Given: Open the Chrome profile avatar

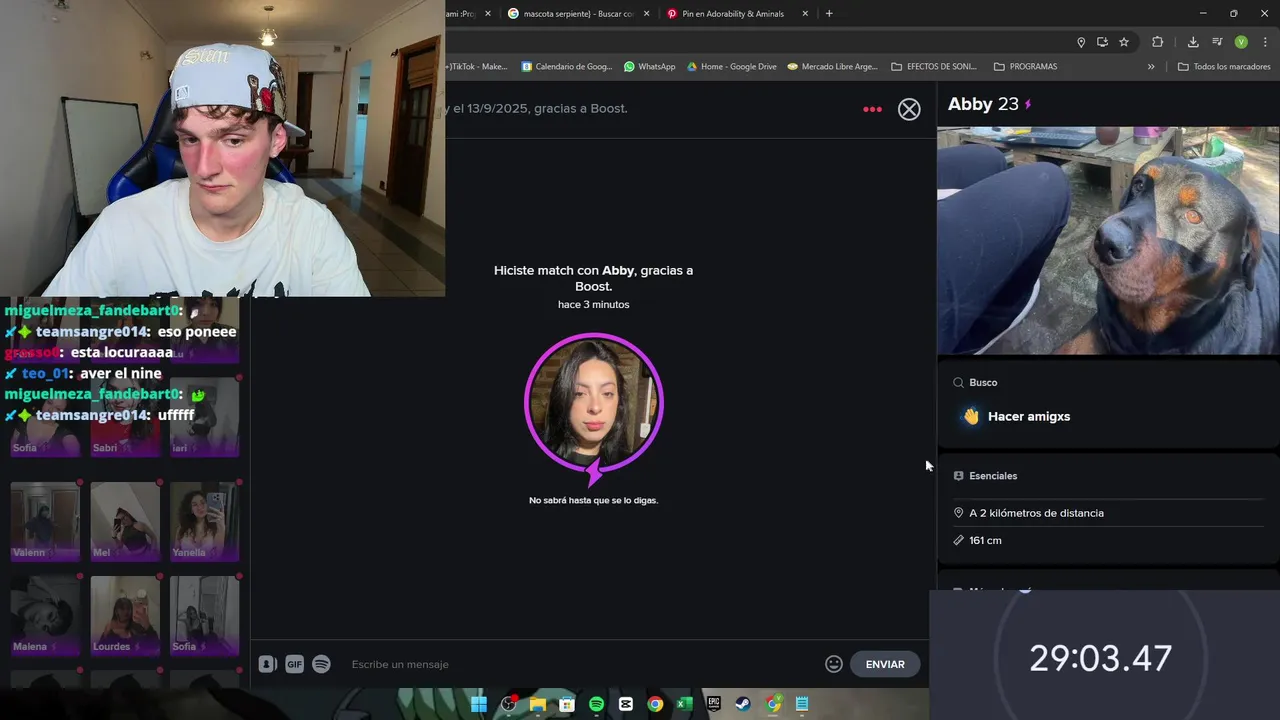Looking at the screenshot, I should pyautogui.click(x=1241, y=42).
